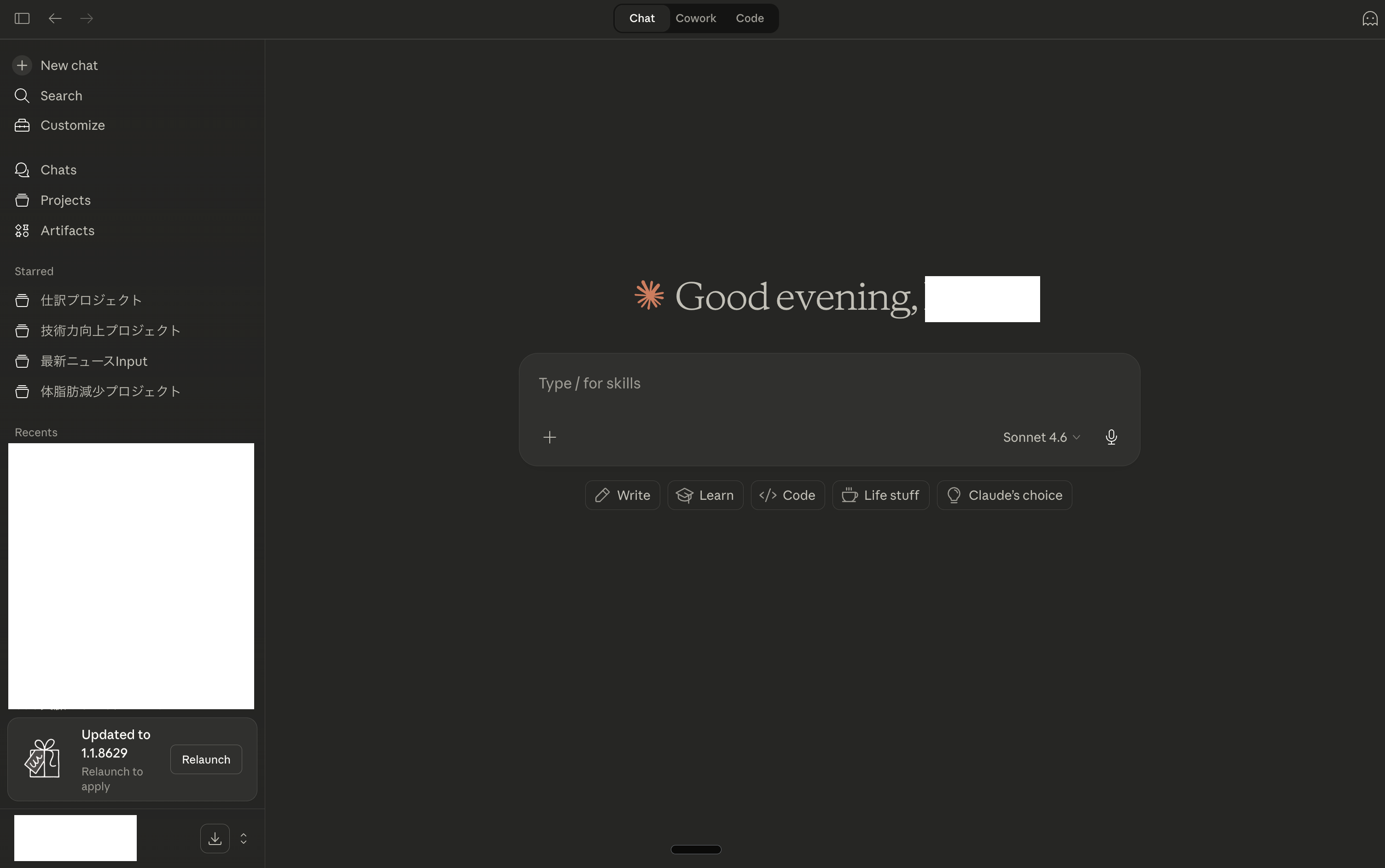This screenshot has height=868, width=1385.
Task: Select the Claude's choice suggestion chip
Action: coord(1004,495)
